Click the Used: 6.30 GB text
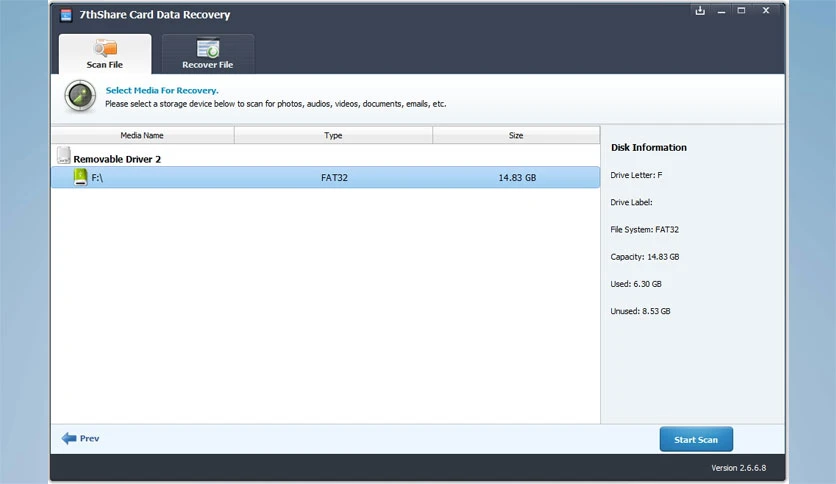Screen dimensions: 836x484 click(x=636, y=284)
